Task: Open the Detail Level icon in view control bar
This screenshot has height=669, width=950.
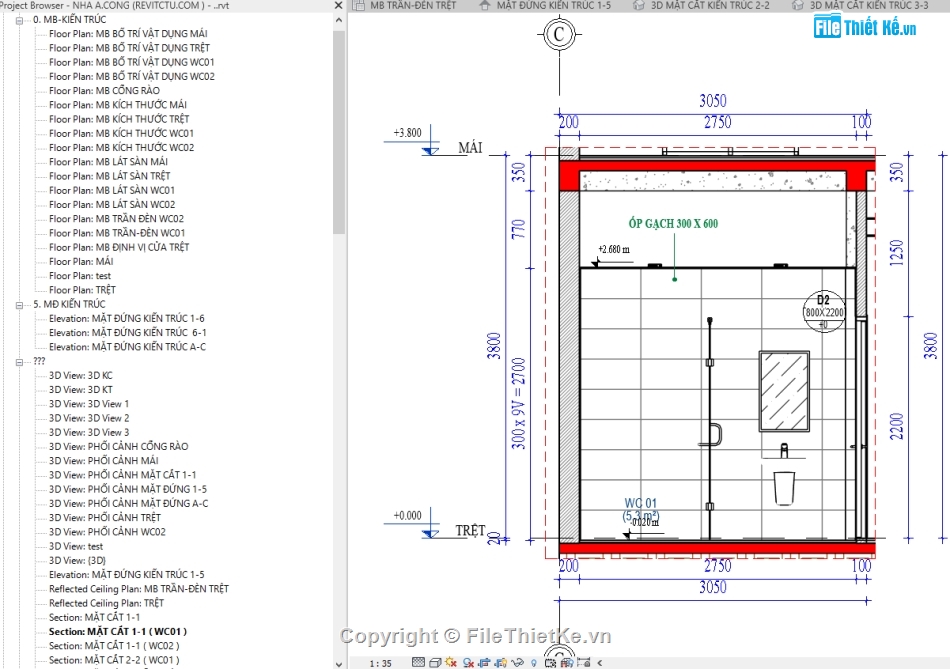Action: (x=418, y=662)
